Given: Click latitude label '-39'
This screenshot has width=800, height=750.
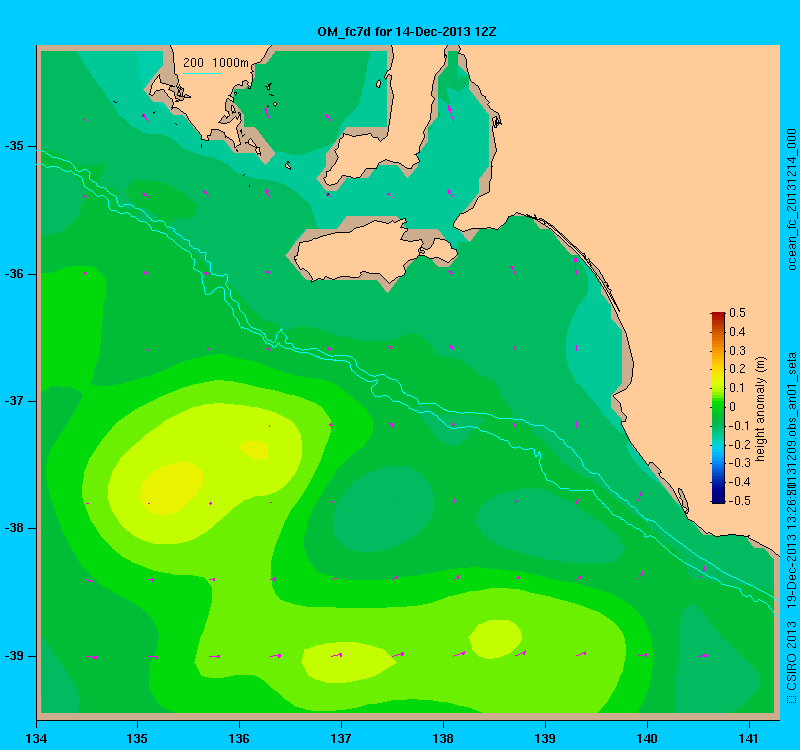Looking at the screenshot, I should 14,656.
